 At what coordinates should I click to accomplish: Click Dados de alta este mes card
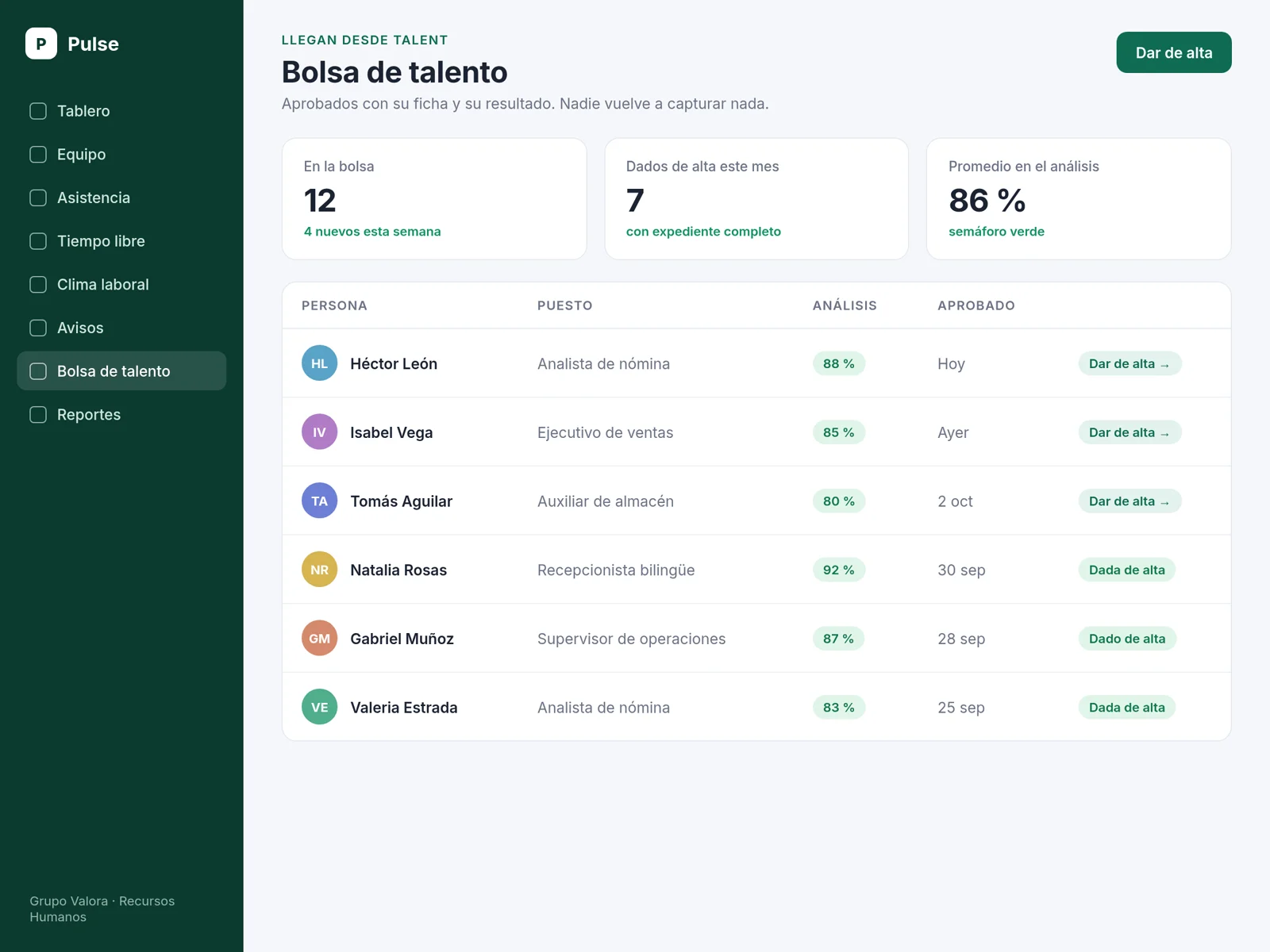point(756,199)
